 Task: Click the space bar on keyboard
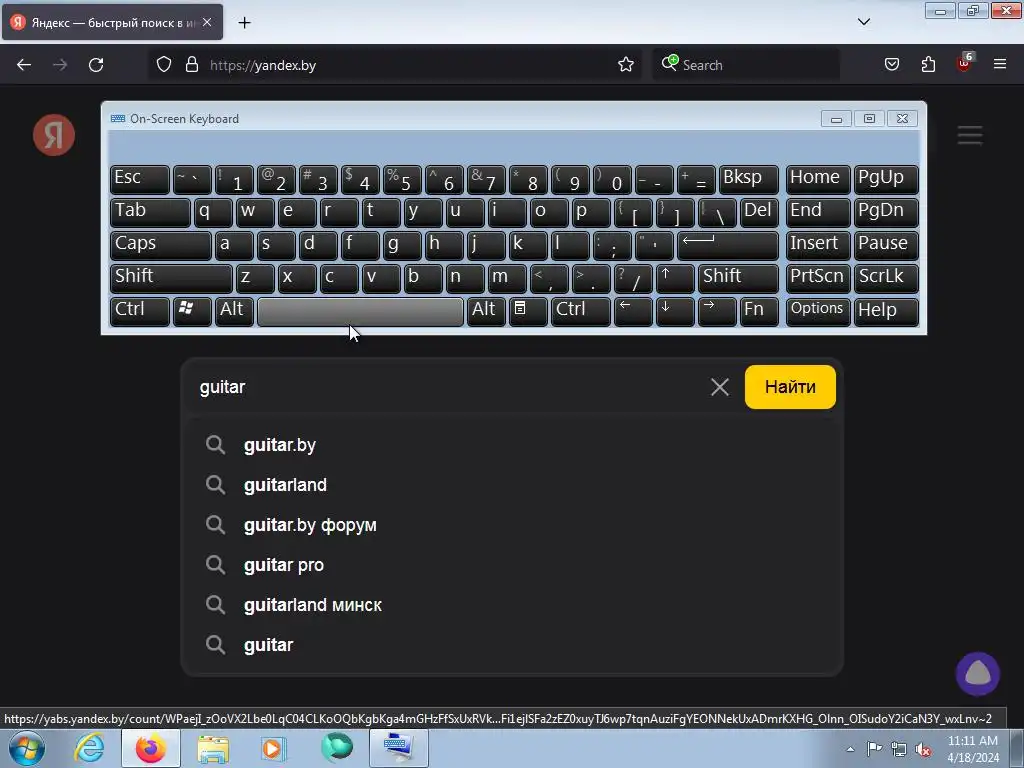tap(360, 312)
